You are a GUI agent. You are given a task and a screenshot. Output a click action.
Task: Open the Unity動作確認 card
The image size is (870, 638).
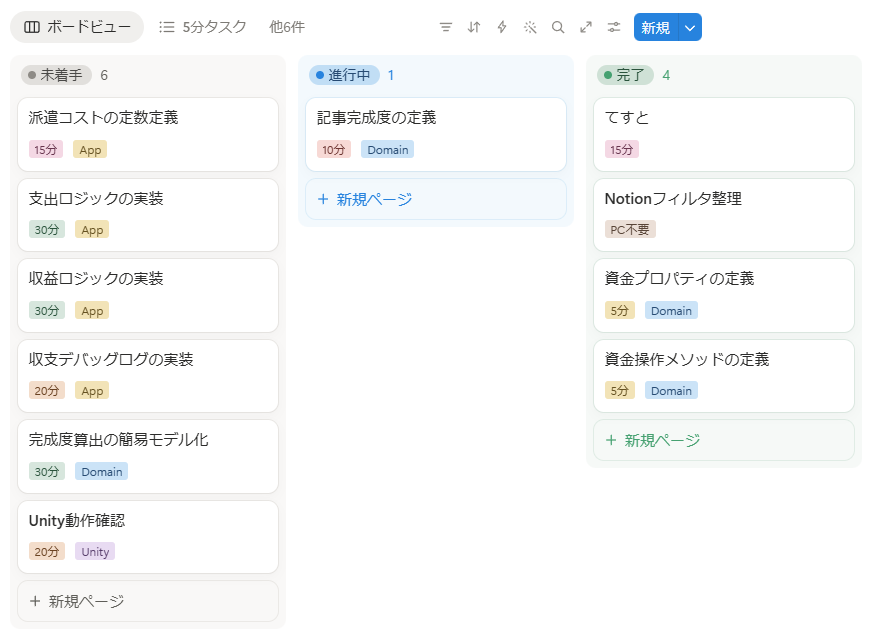point(148,537)
